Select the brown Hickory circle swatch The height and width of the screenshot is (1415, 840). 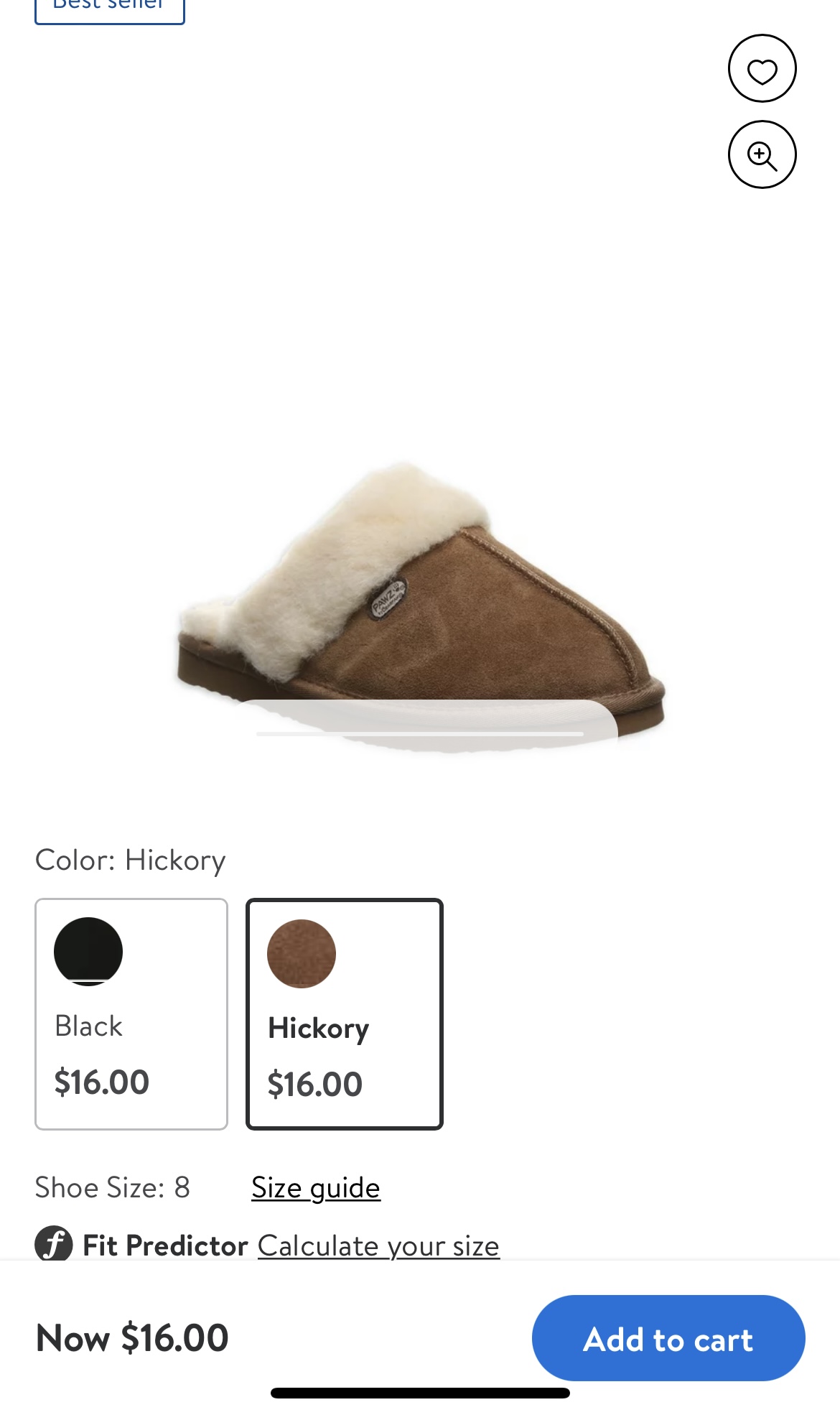coord(302,954)
